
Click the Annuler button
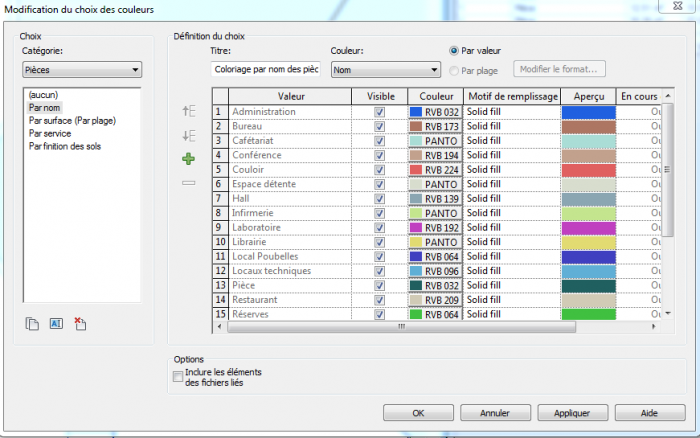pos(494,412)
